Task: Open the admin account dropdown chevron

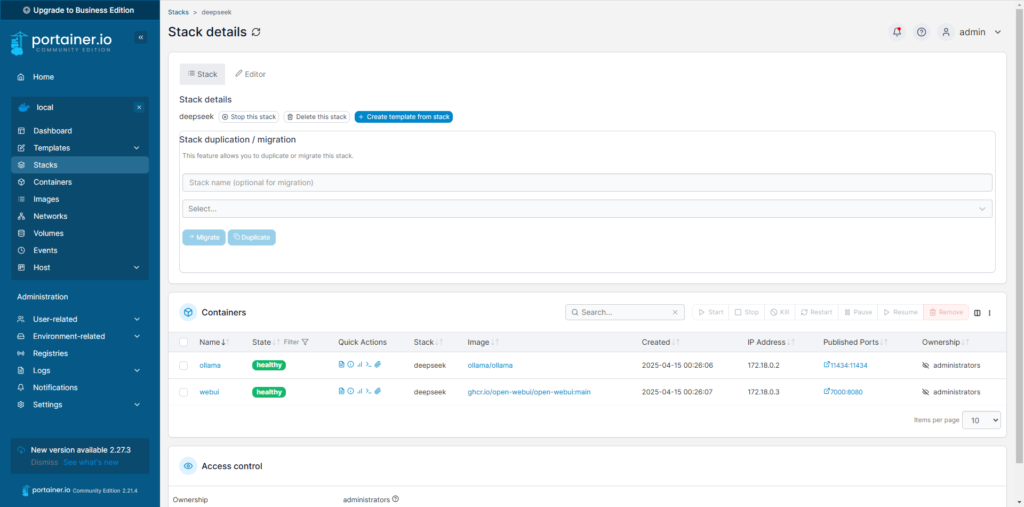Action: pos(997,32)
